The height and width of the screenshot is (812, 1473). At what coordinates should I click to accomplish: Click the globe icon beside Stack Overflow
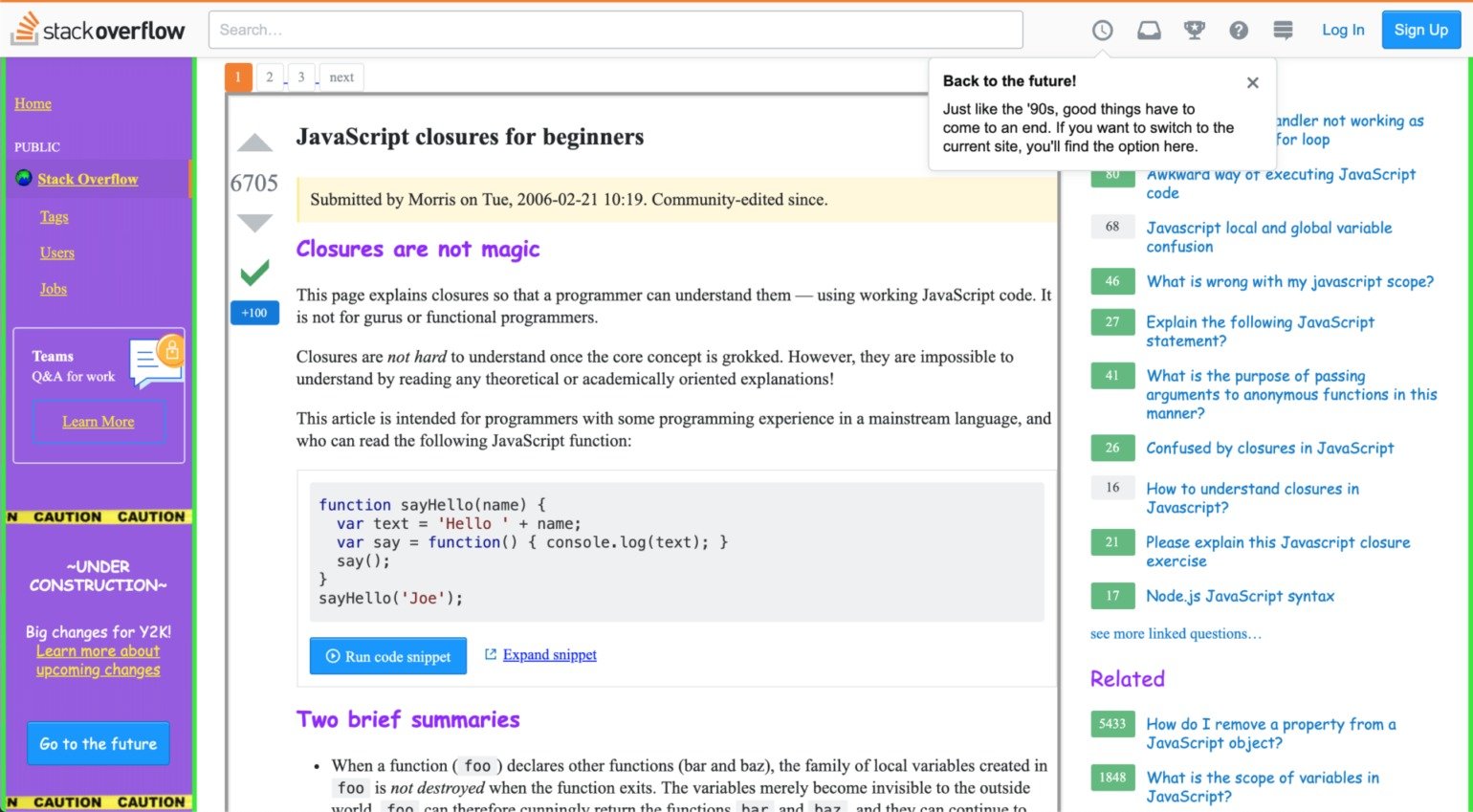coord(24,178)
